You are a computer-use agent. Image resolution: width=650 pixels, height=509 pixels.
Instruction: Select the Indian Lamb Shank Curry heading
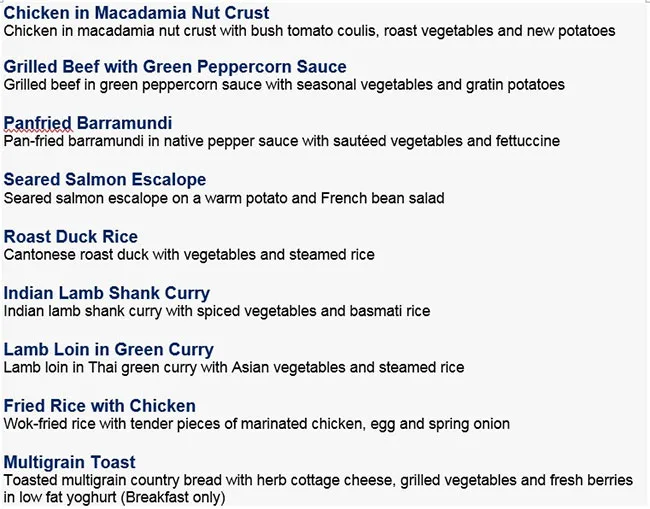(x=107, y=293)
